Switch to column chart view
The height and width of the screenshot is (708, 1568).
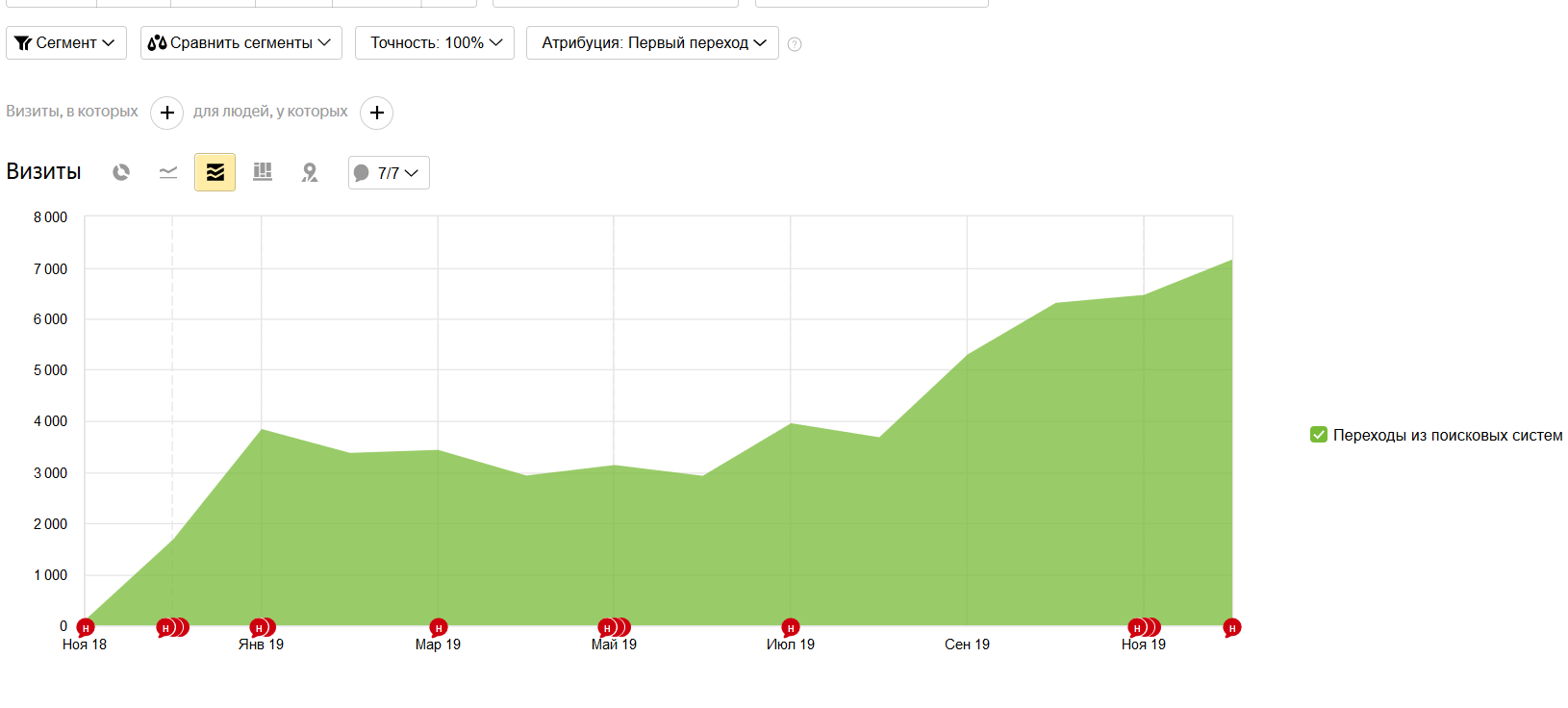coord(263,172)
